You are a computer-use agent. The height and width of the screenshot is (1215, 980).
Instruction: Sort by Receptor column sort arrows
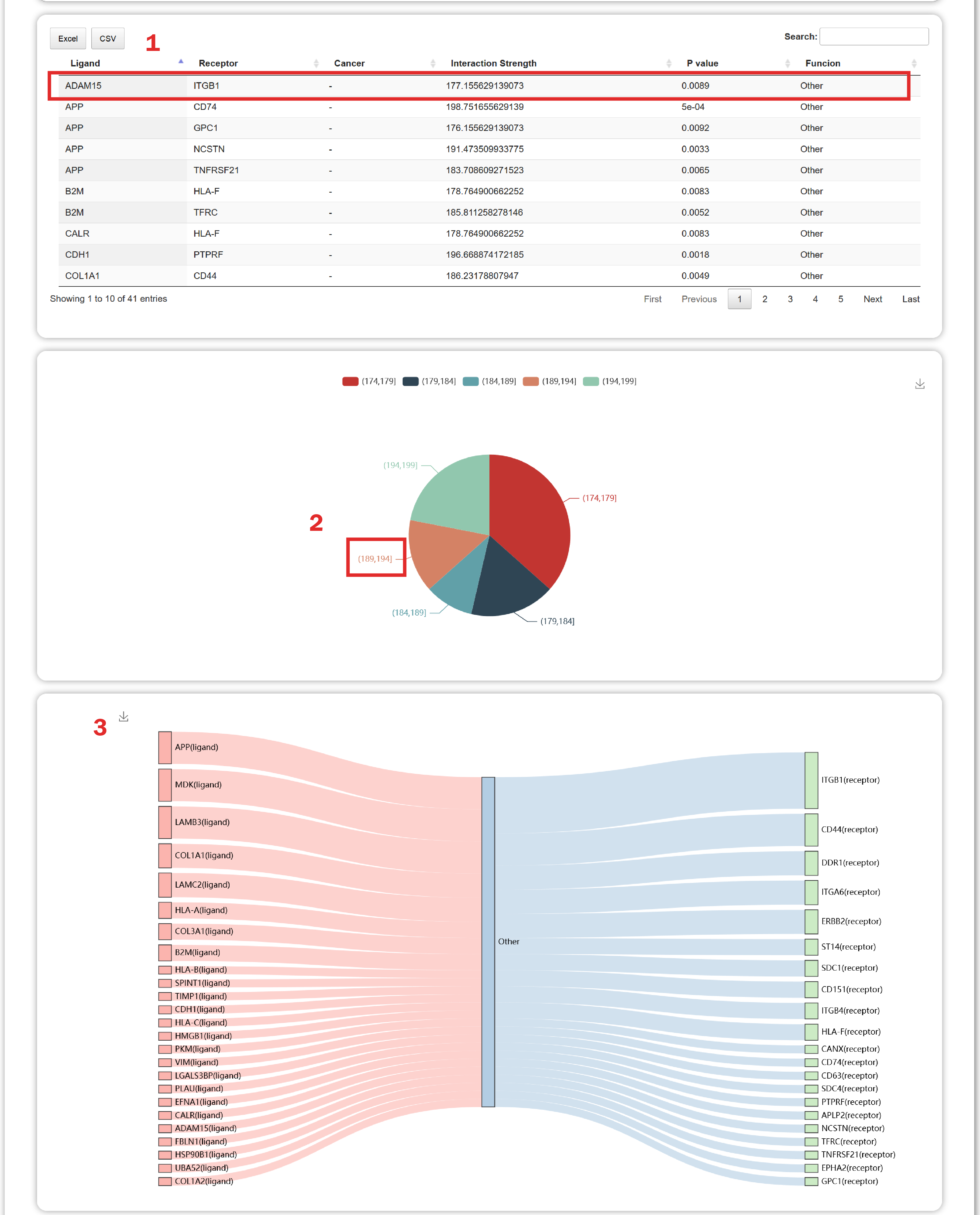click(316, 63)
